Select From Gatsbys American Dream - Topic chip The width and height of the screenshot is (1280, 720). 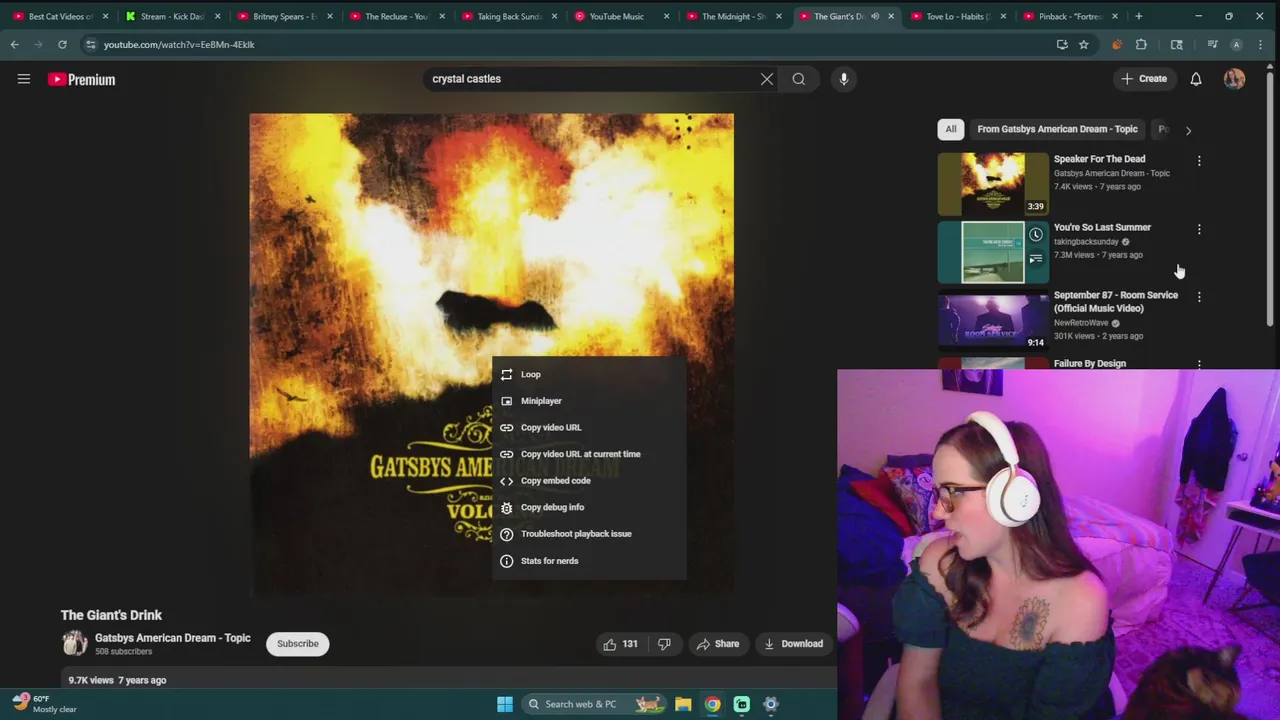point(1057,129)
